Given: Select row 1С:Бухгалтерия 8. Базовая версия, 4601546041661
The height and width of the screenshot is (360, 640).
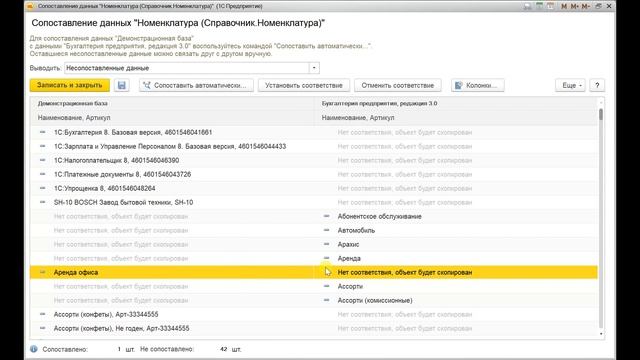Looking at the screenshot, I should pyautogui.click(x=172, y=132).
